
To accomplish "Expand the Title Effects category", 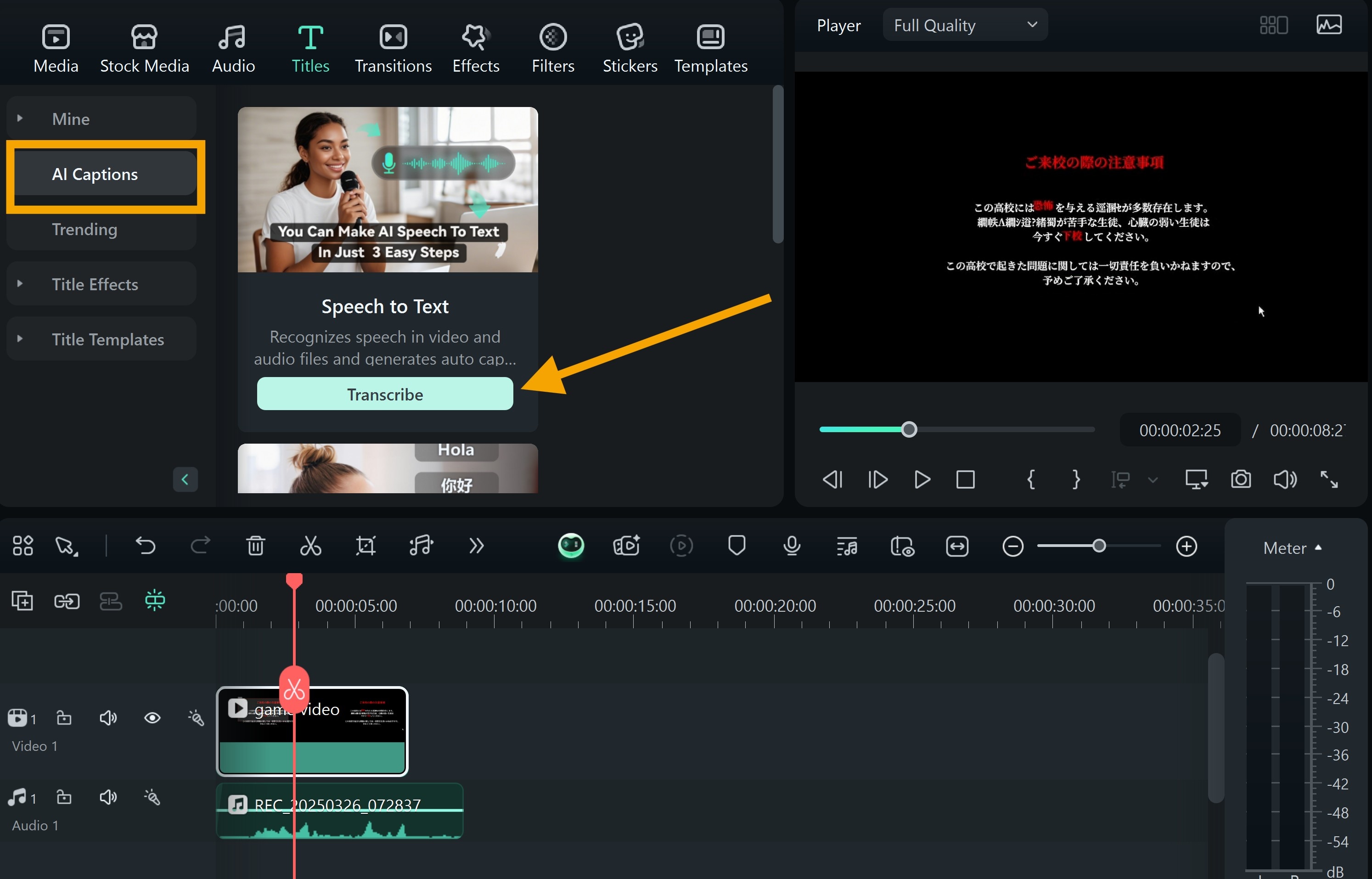I will (x=95, y=284).
